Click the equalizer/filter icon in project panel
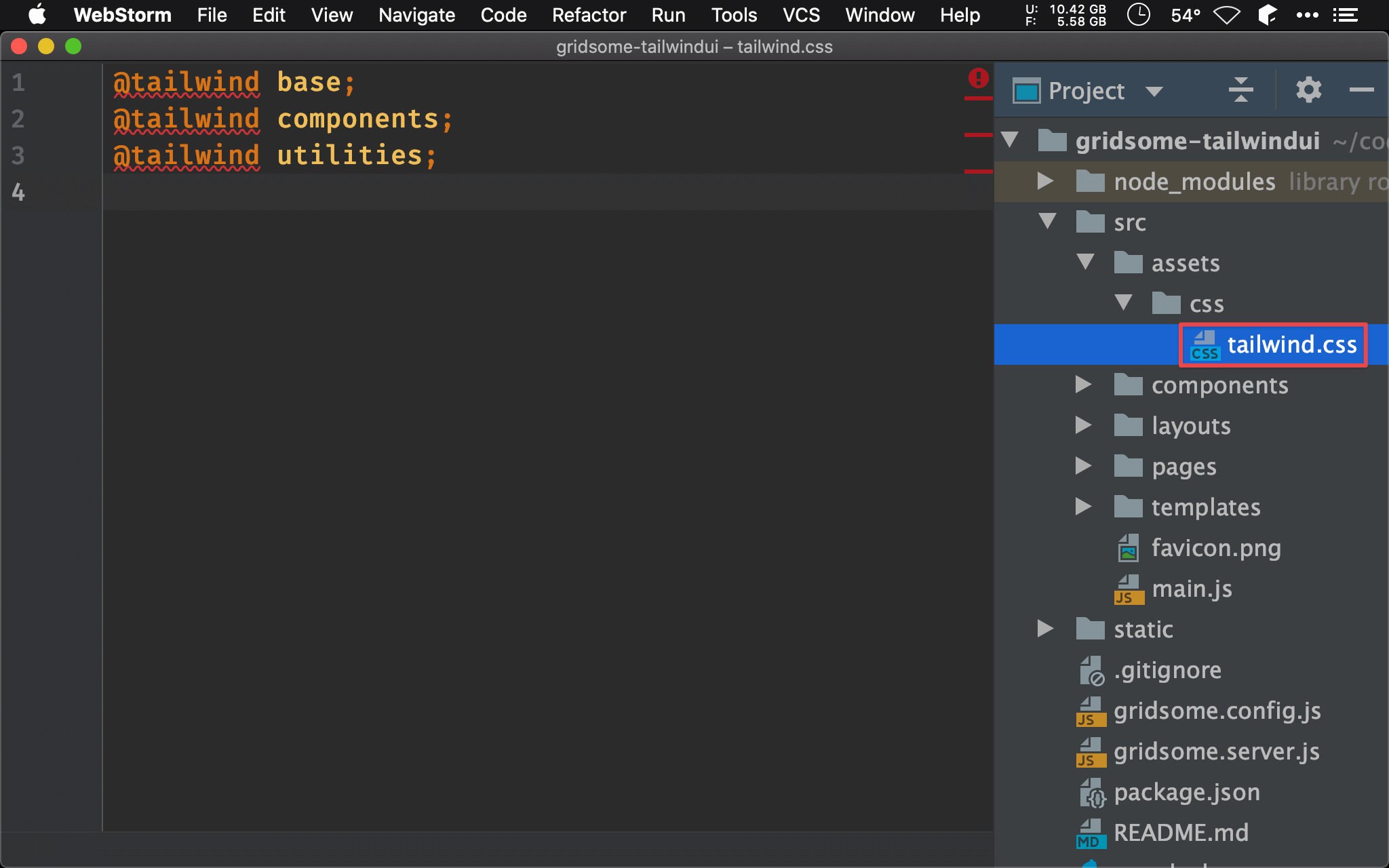This screenshot has height=868, width=1389. click(1242, 90)
